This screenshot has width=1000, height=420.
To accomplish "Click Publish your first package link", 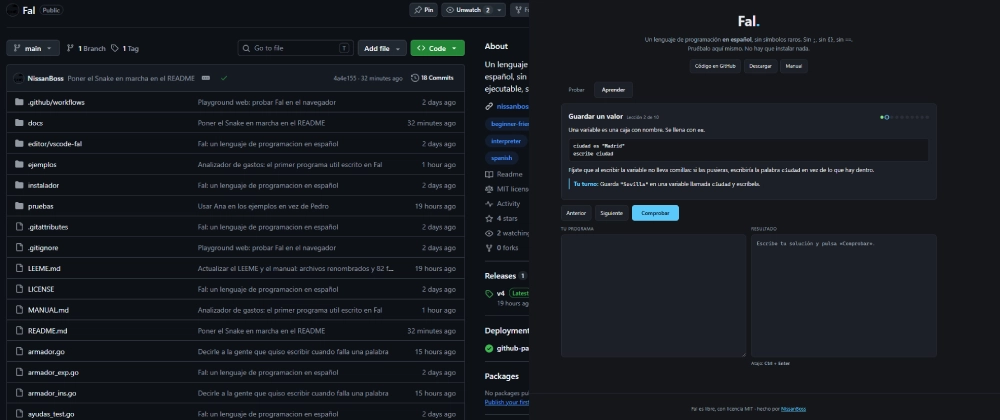I will click(507, 402).
